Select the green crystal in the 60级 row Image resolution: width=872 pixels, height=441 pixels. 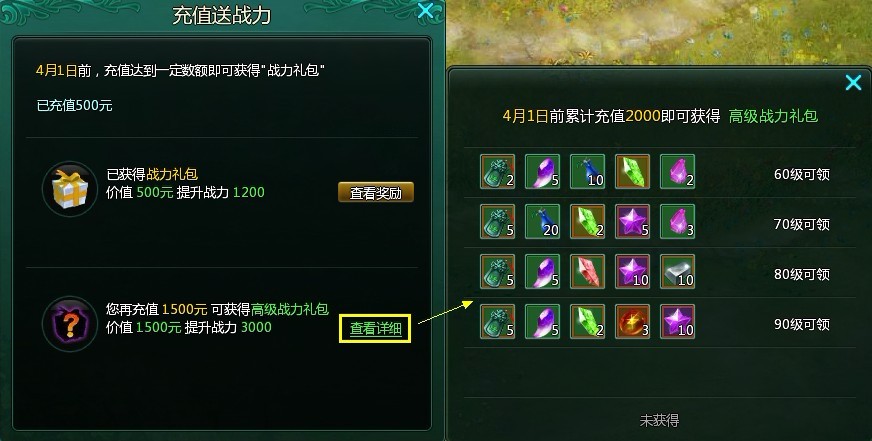point(633,172)
